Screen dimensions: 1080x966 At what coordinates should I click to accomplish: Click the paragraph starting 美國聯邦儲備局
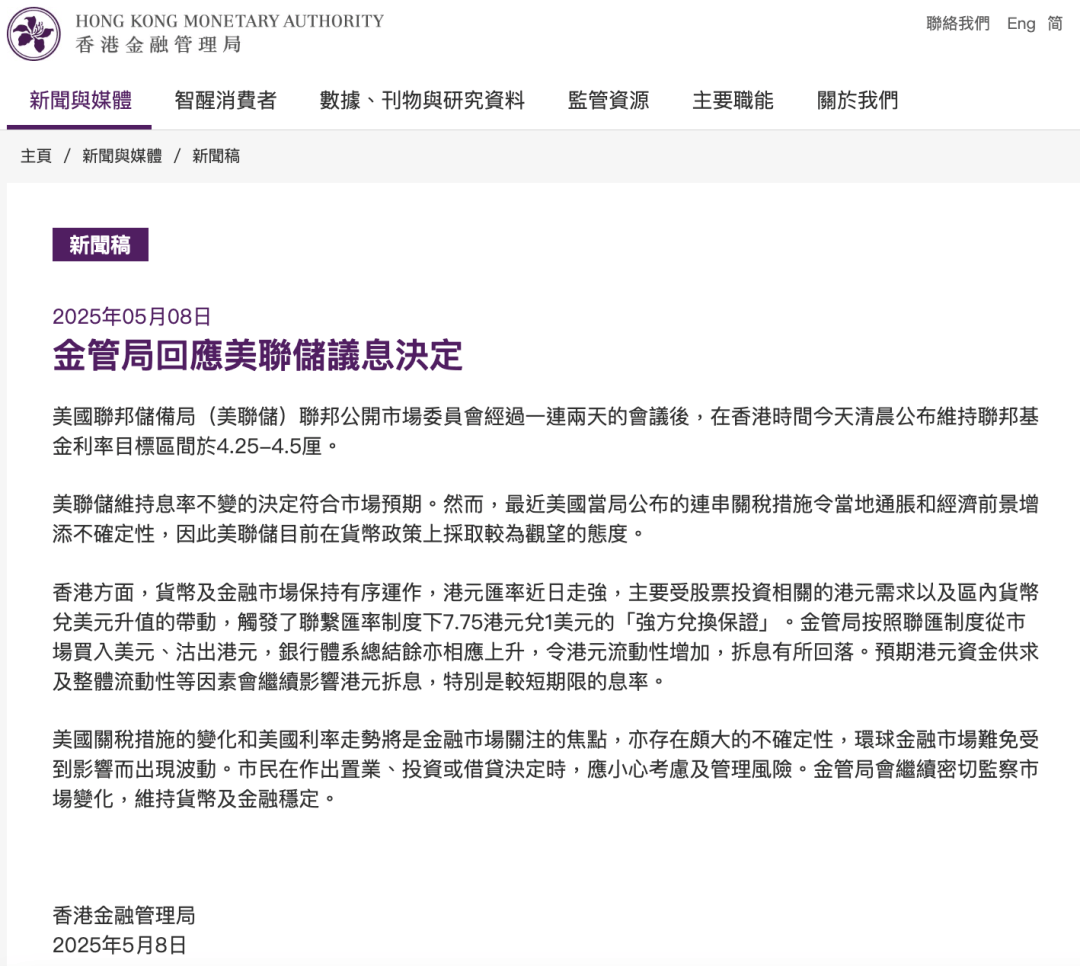click(x=546, y=431)
